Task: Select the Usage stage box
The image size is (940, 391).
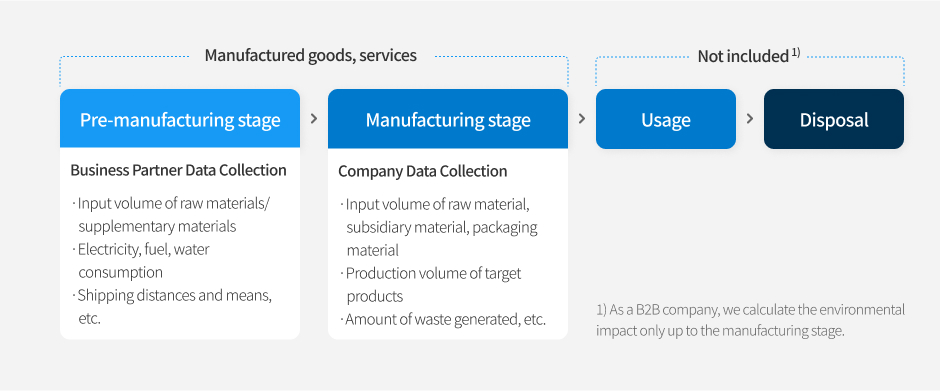Action: (665, 119)
